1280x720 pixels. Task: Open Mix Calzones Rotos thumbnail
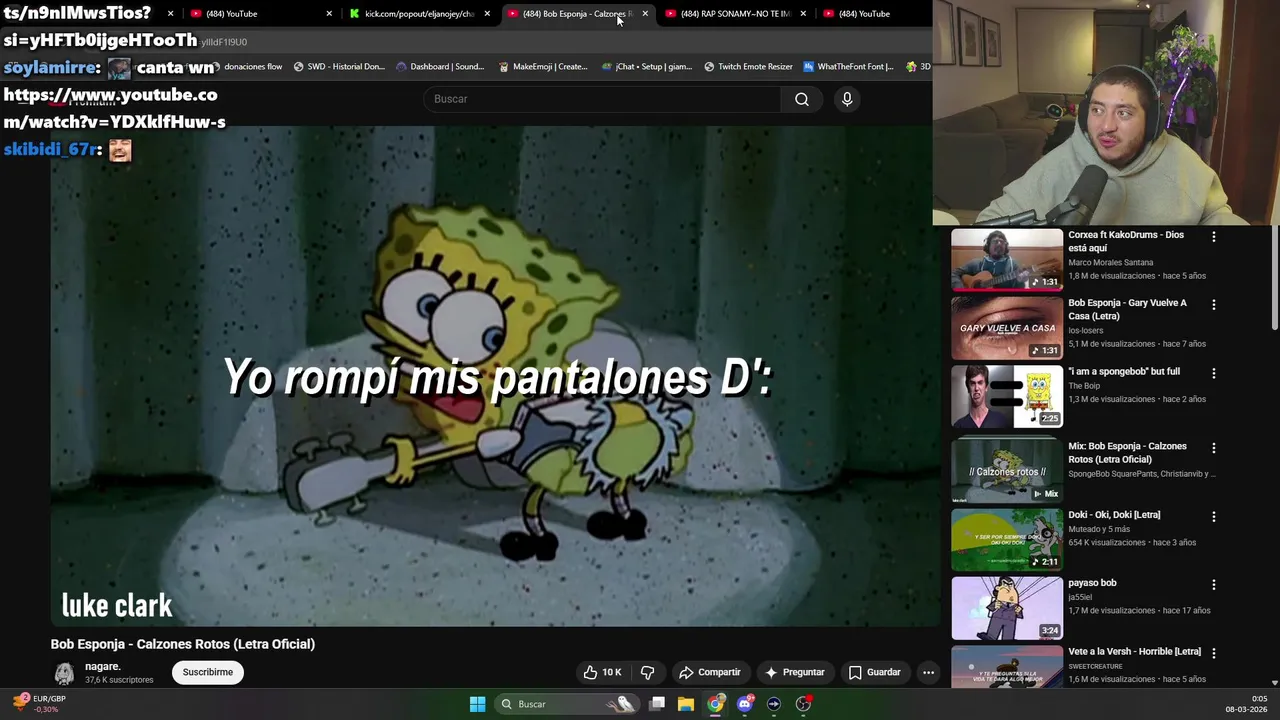1006,471
